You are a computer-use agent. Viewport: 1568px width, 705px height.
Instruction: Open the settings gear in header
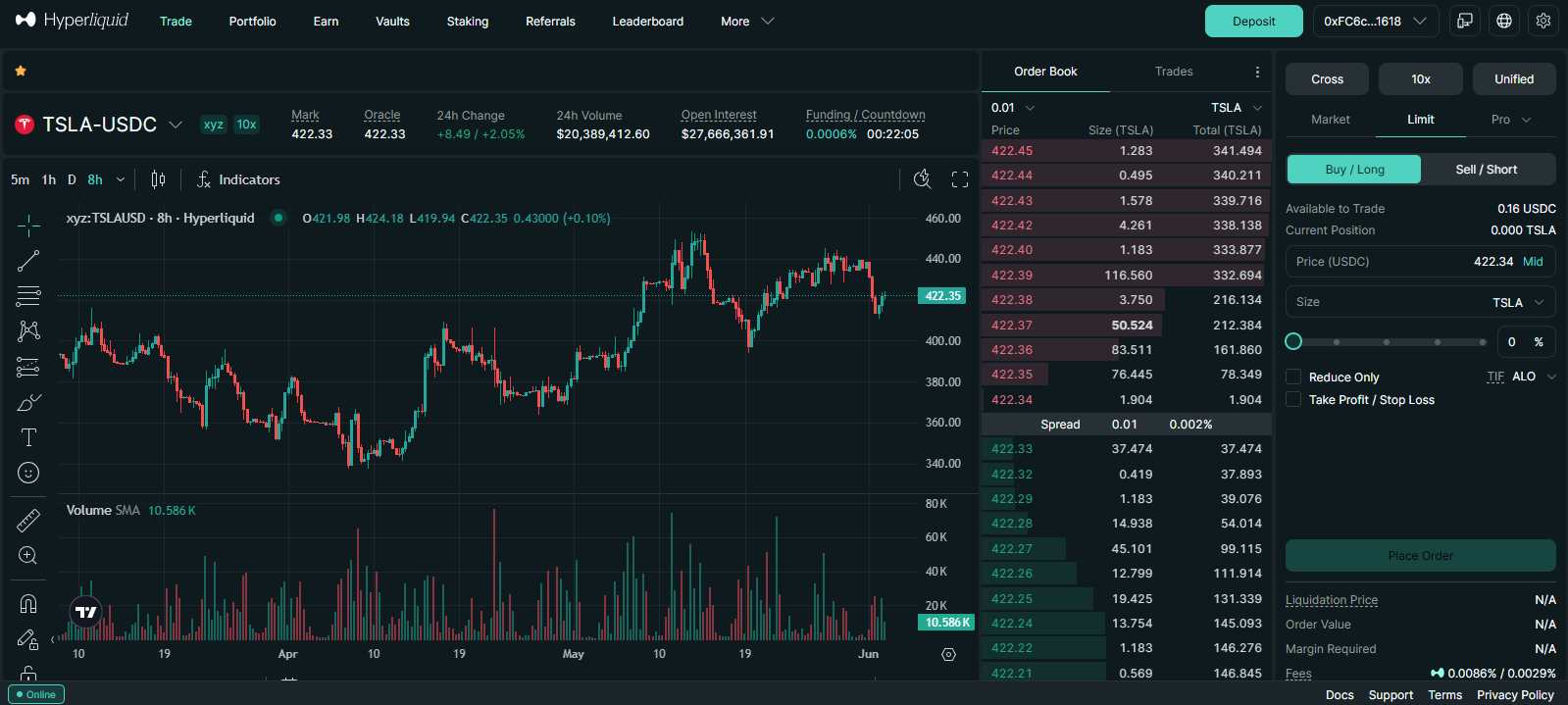click(1543, 21)
